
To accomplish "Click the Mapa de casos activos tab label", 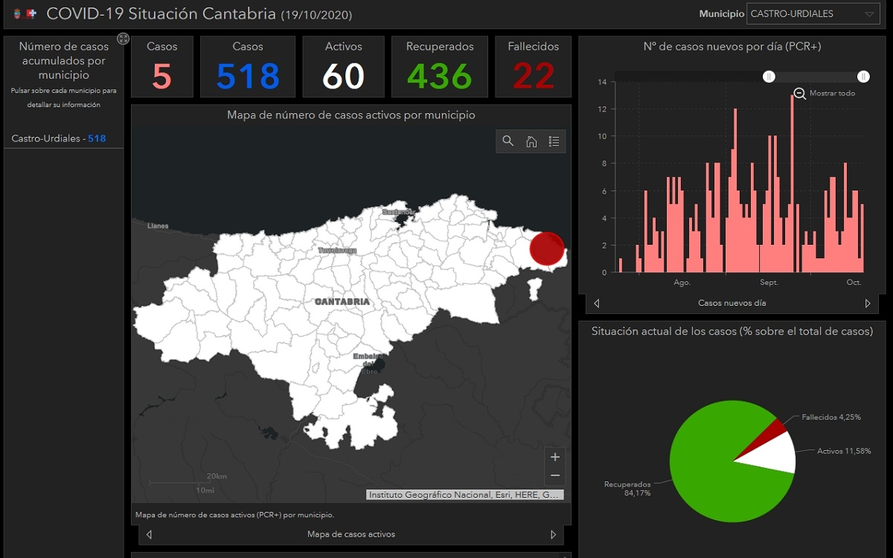I will (x=351, y=535).
